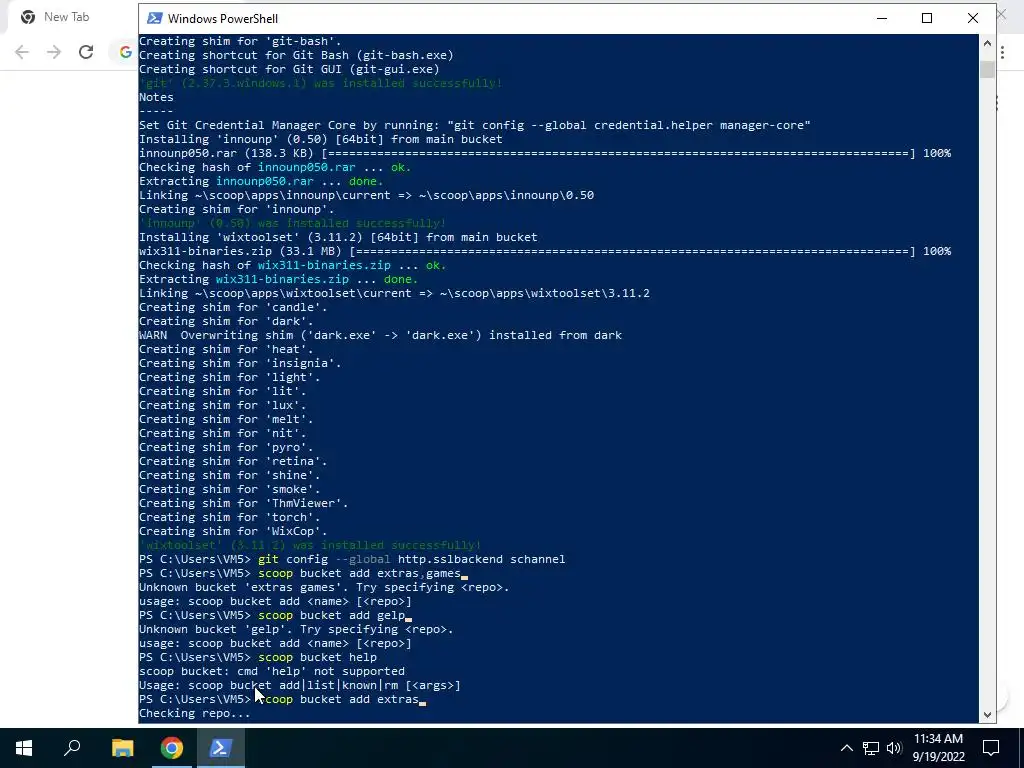This screenshot has height=768, width=1024.
Task: Click the 'Set Git Credential Manager Core' note line
Action: coord(474,125)
